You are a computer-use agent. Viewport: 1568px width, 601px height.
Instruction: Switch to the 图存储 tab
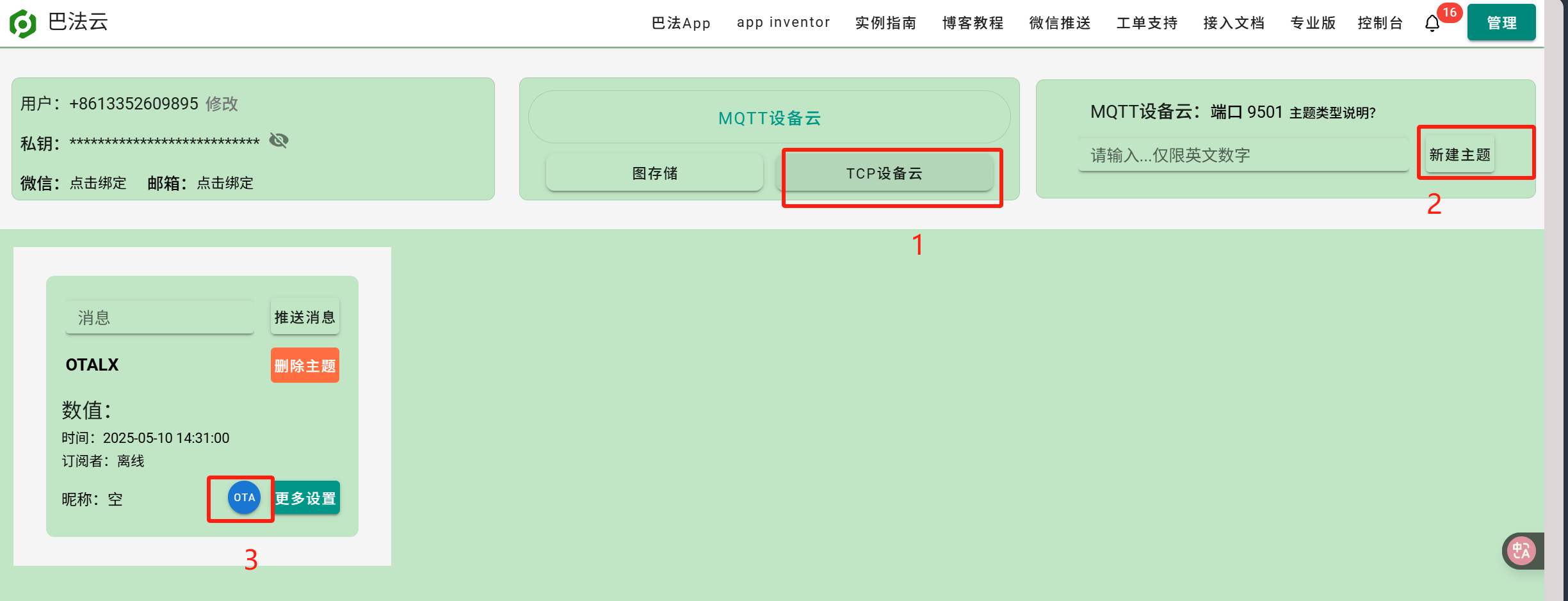pyautogui.click(x=654, y=173)
